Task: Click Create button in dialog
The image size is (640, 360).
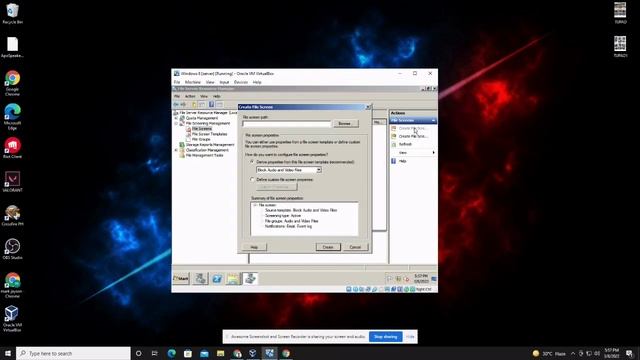Action: coord(328,247)
